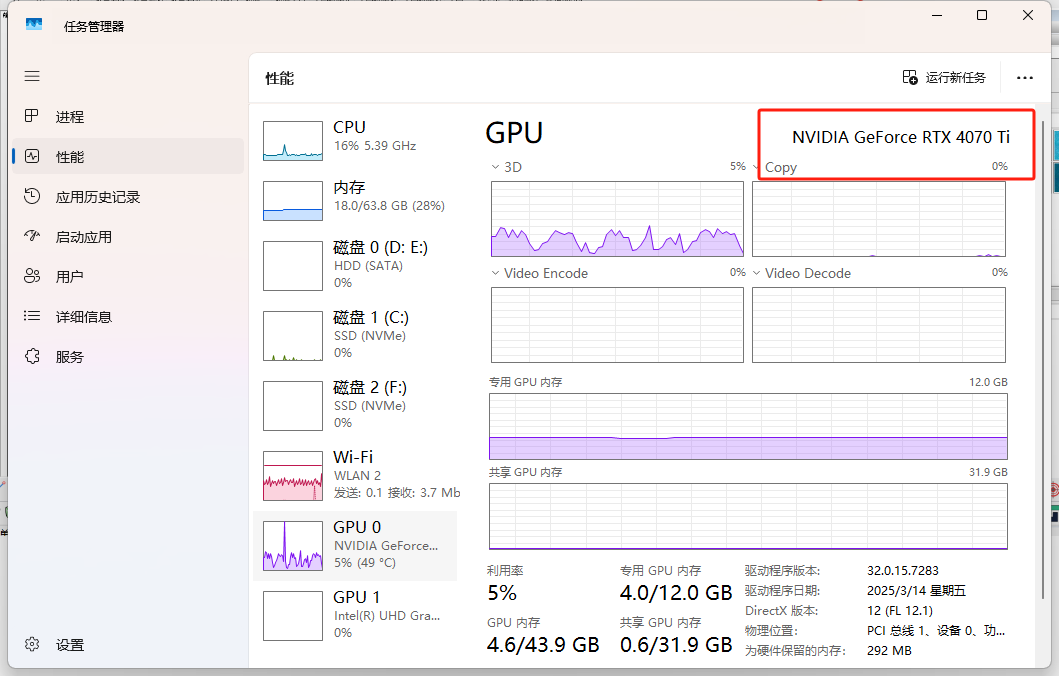Click the 5% 利用率 value

coord(502,593)
